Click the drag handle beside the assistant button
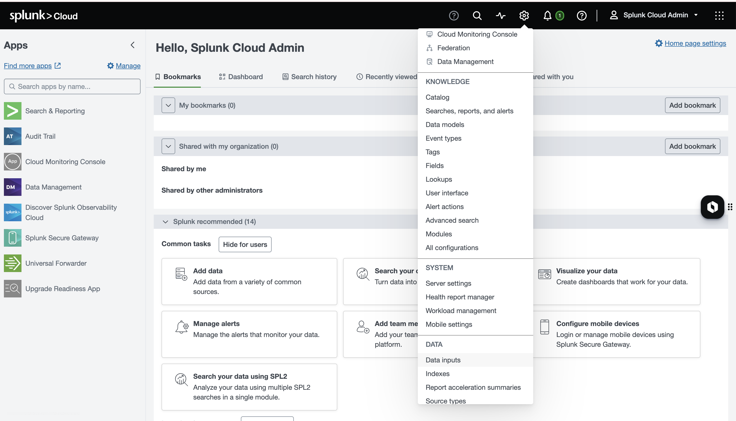 730,207
